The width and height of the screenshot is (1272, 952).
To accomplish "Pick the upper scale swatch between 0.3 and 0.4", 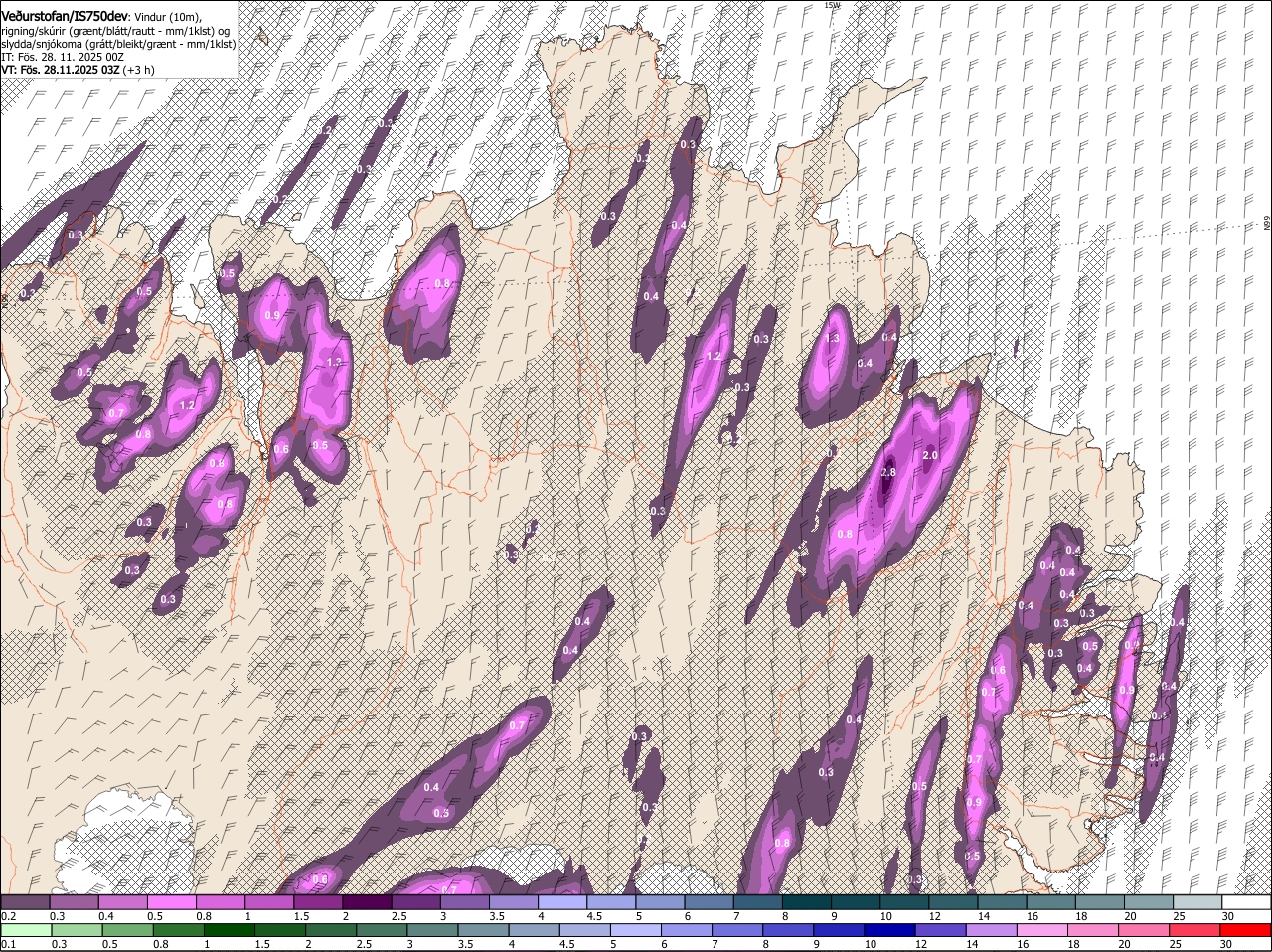I will [x=74, y=902].
